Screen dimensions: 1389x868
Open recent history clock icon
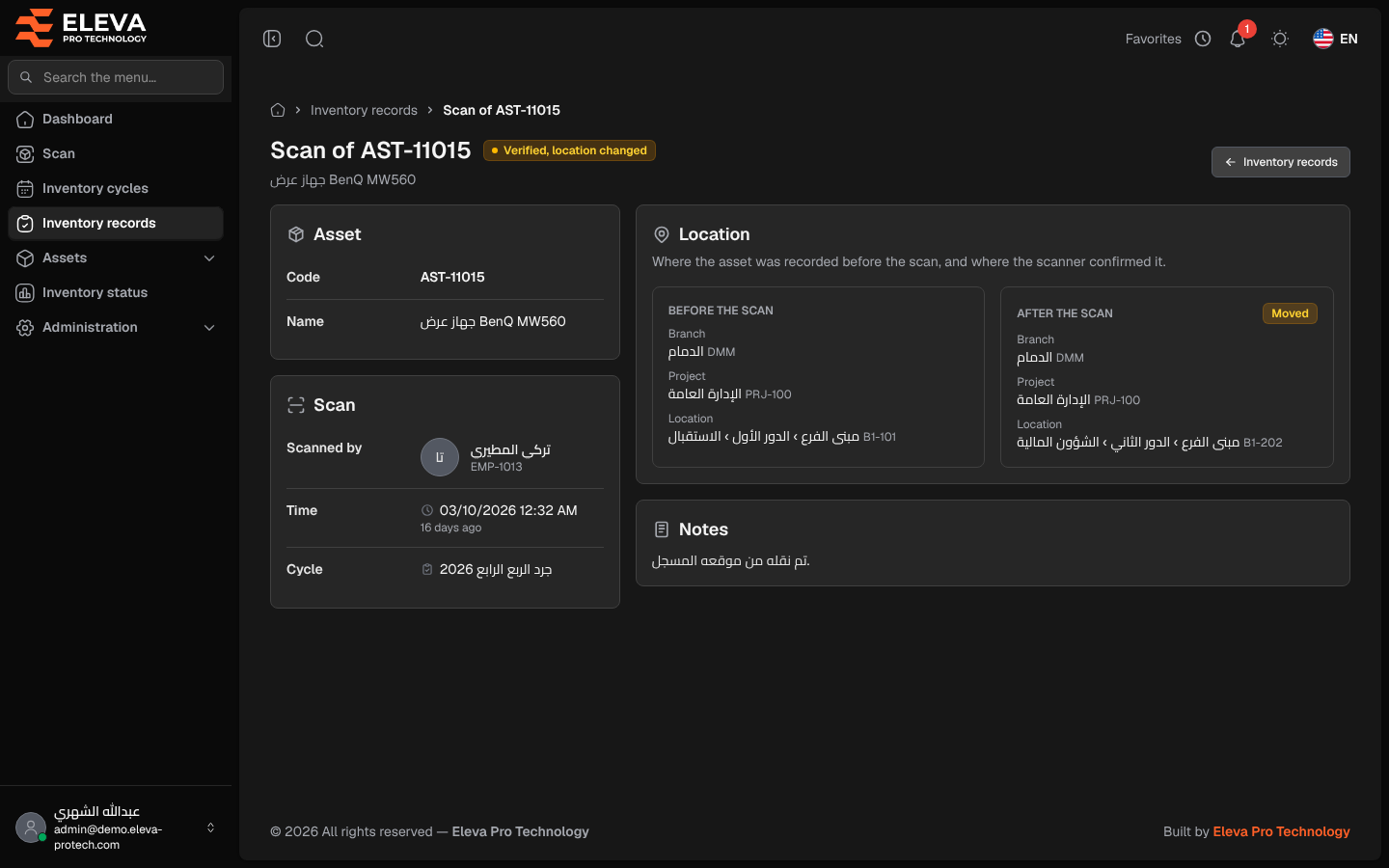tap(1203, 39)
